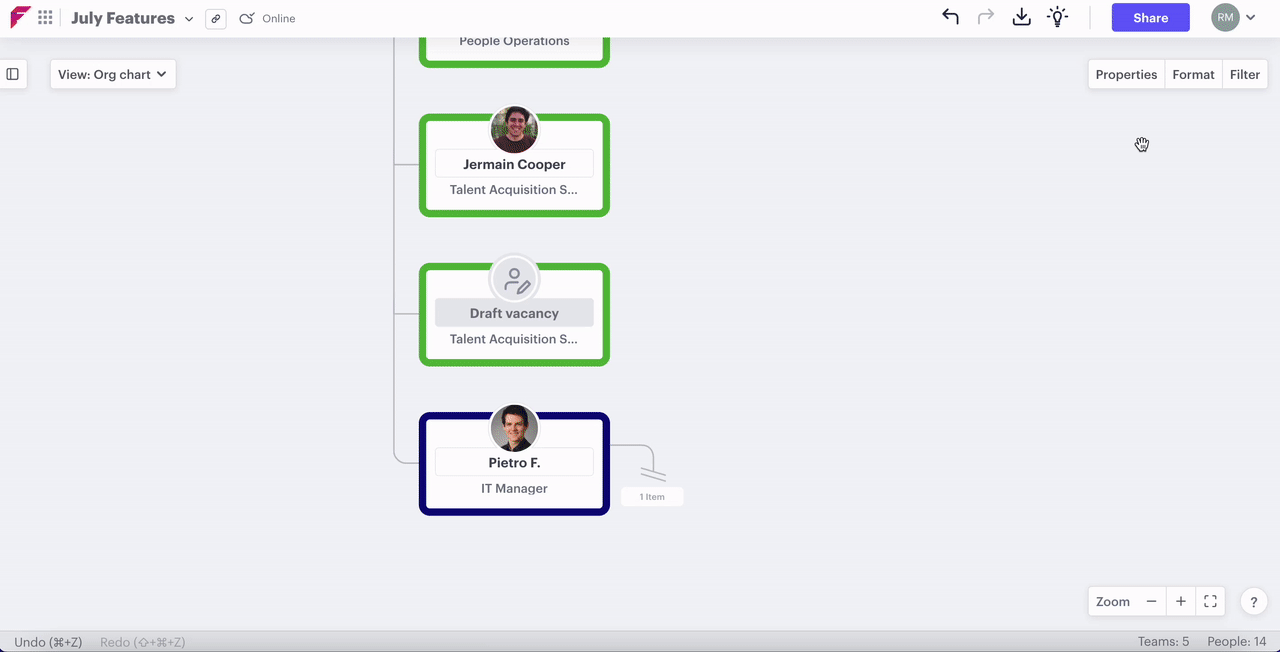The image size is (1280, 652).
Task: Zoom out with the minus button
Action: pos(1151,601)
